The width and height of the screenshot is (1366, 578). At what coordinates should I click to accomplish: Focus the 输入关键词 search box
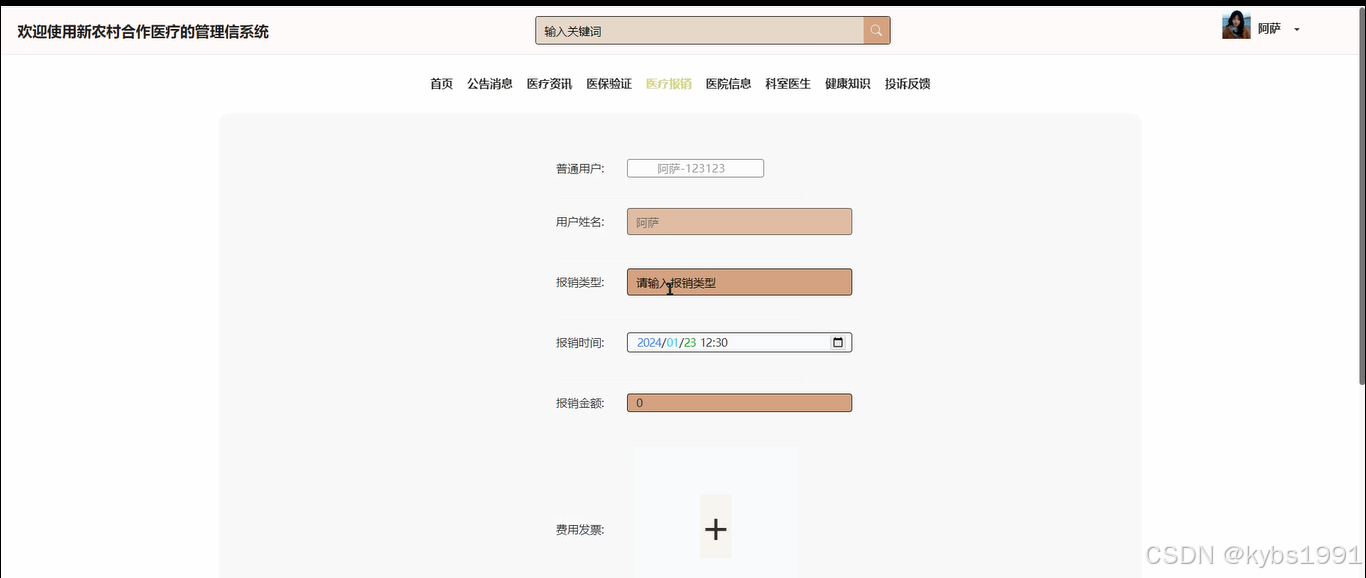pyautogui.click(x=699, y=31)
